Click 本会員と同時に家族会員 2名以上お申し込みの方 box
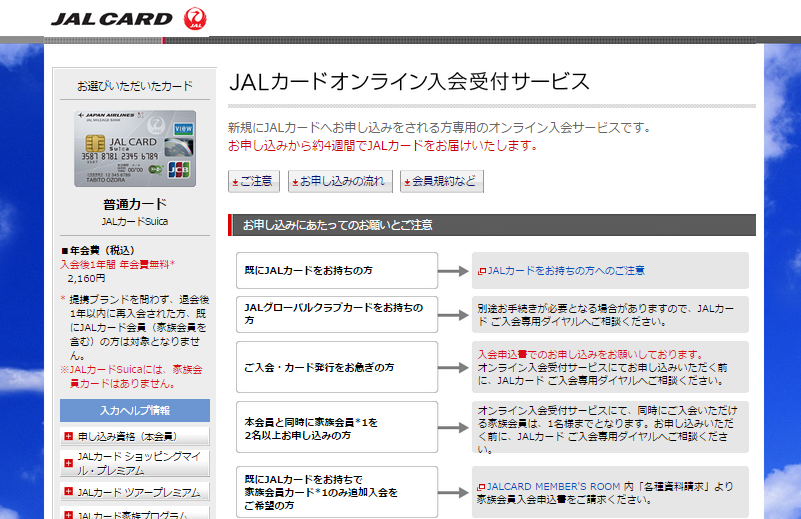The image size is (801, 519). [x=337, y=427]
